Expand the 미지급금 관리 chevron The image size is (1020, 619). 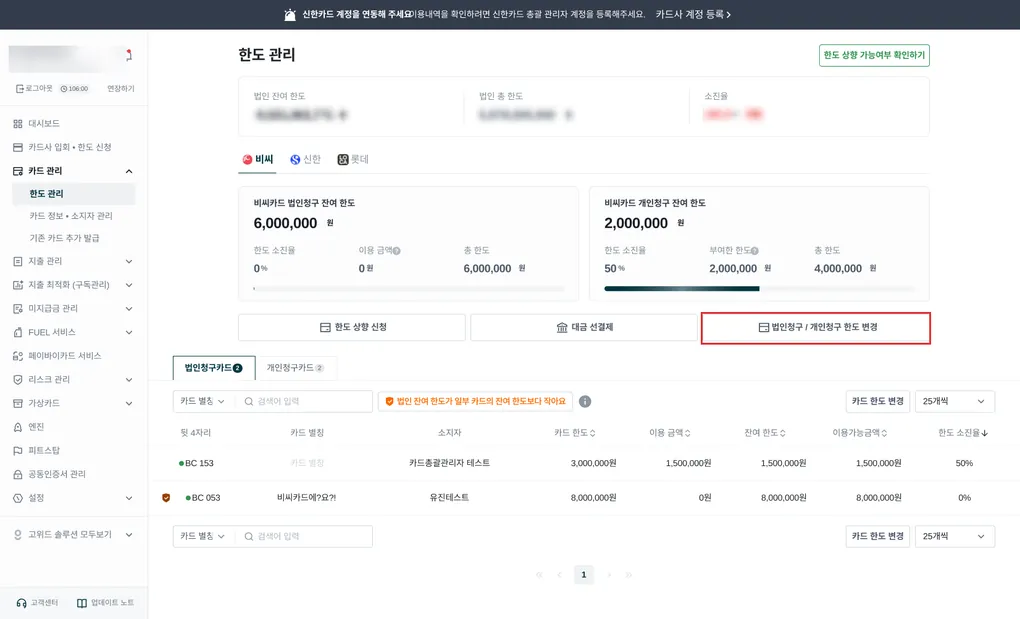pos(129,309)
